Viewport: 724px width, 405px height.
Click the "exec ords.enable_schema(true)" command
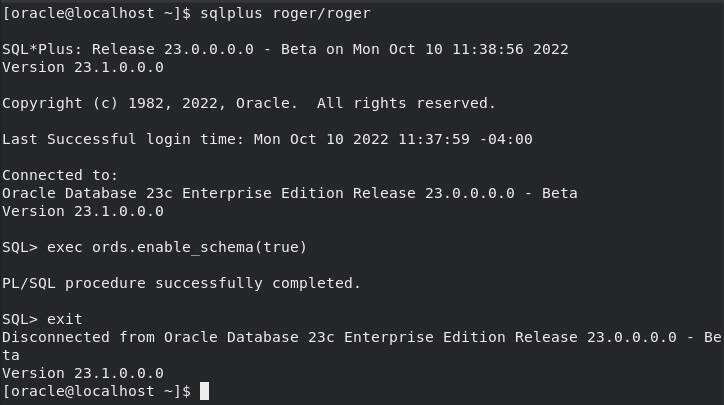178,246
